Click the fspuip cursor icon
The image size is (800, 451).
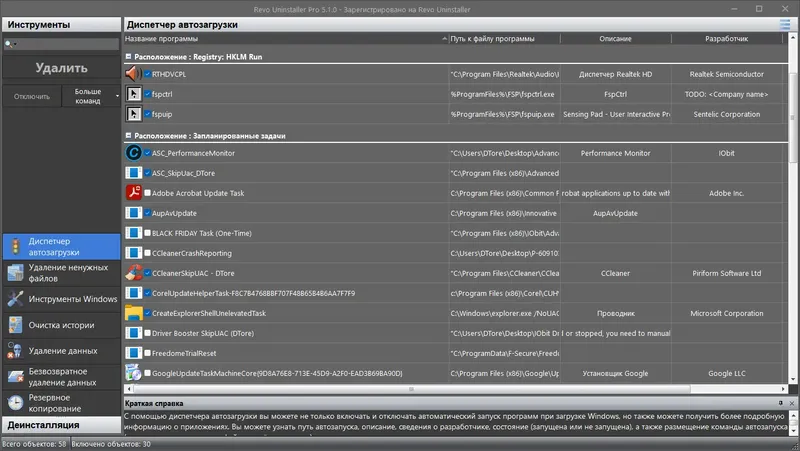[x=133, y=114]
